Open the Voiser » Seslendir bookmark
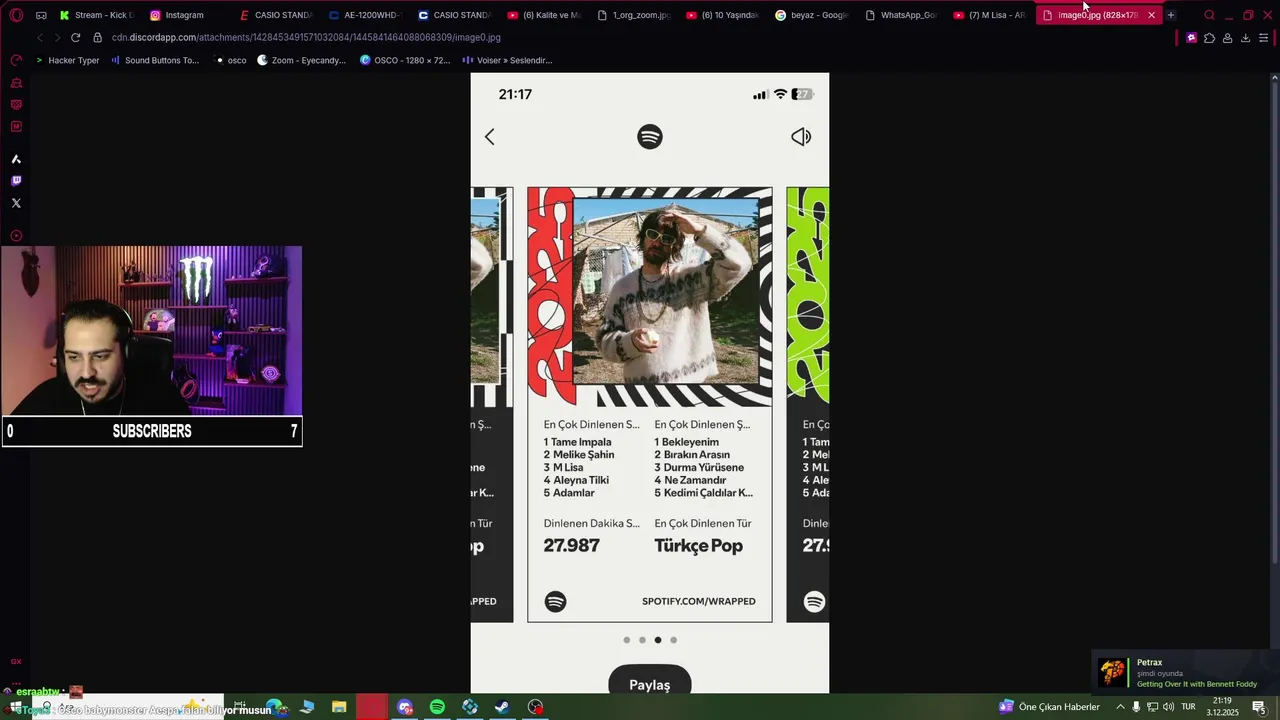This screenshot has height=720, width=1280. pyautogui.click(x=508, y=60)
